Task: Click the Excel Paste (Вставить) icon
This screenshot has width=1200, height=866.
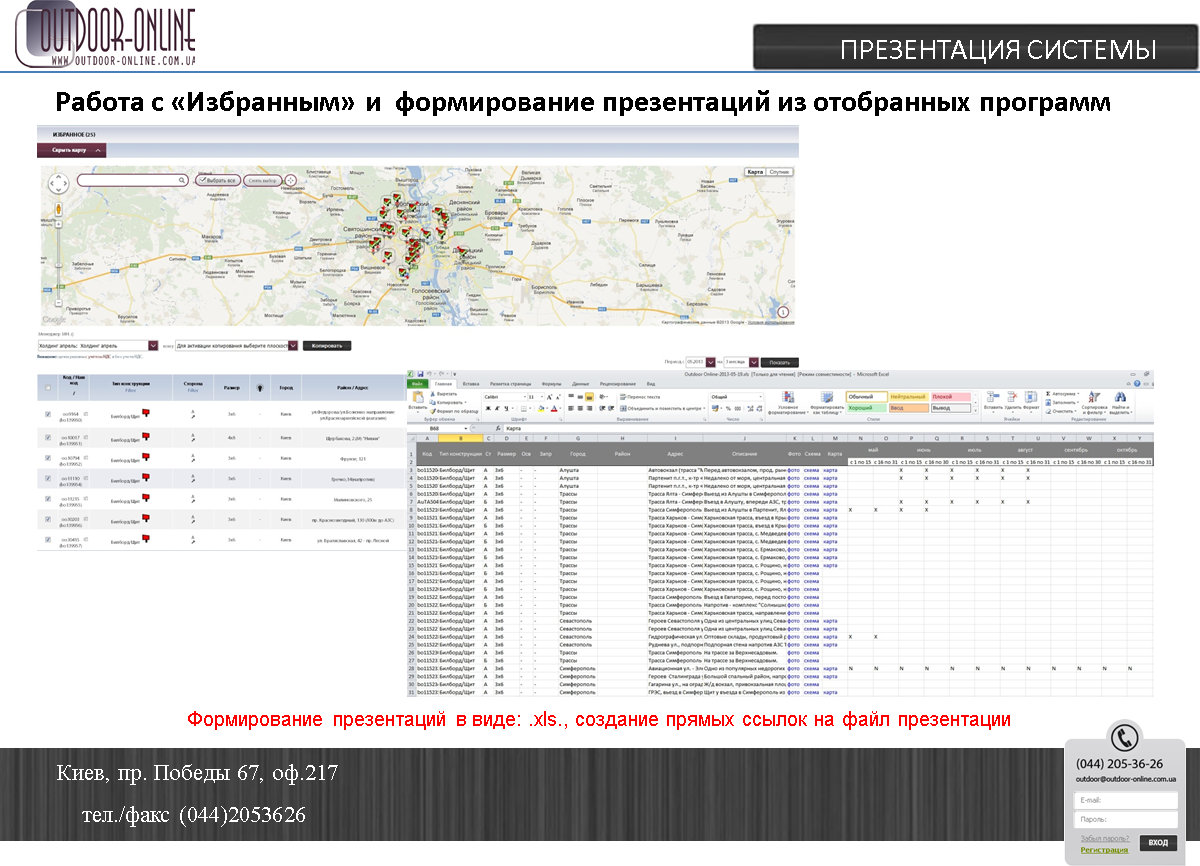Action: click(x=417, y=400)
